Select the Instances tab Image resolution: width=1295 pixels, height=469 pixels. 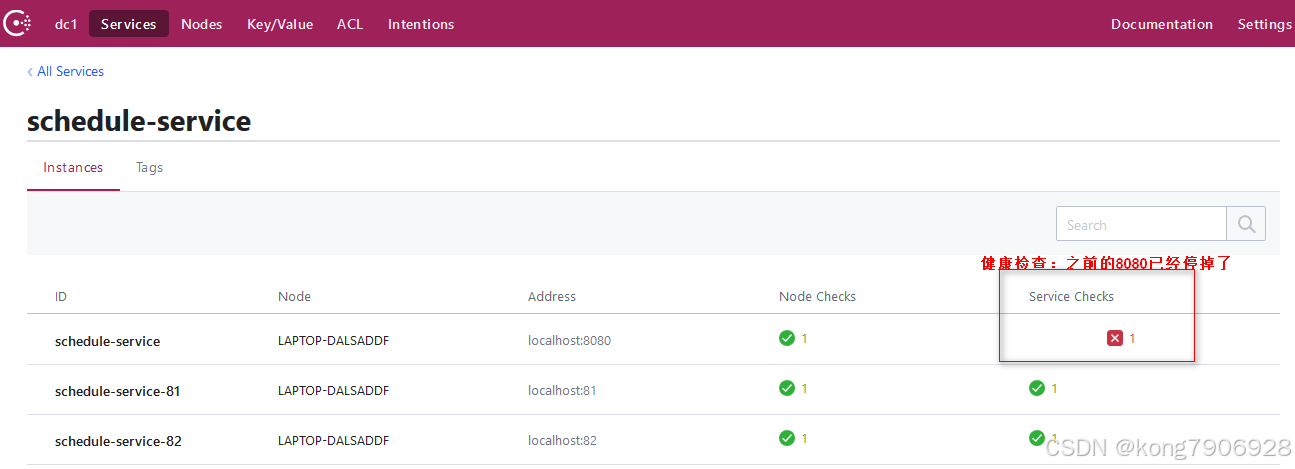coord(73,168)
